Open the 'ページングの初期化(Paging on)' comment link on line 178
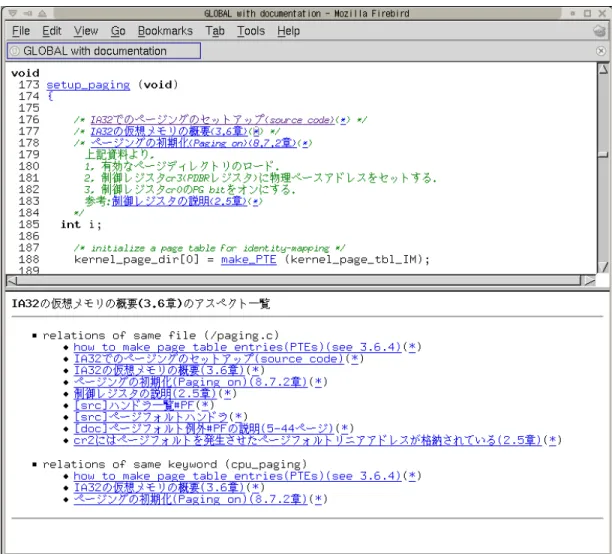612x554 pixels. 193,143
